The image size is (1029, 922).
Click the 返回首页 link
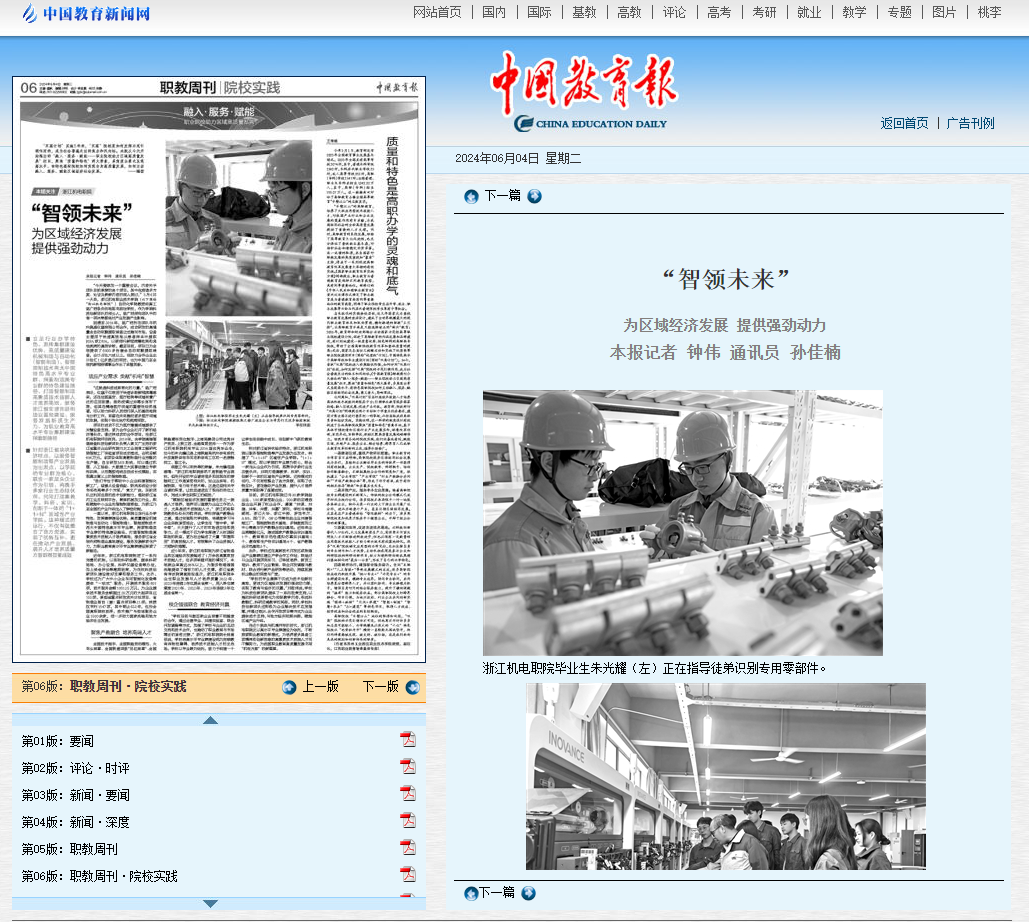tap(904, 123)
